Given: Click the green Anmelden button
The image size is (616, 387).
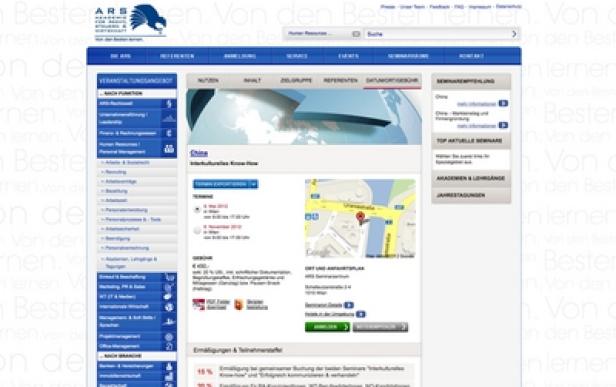Looking at the screenshot, I should point(327,327).
